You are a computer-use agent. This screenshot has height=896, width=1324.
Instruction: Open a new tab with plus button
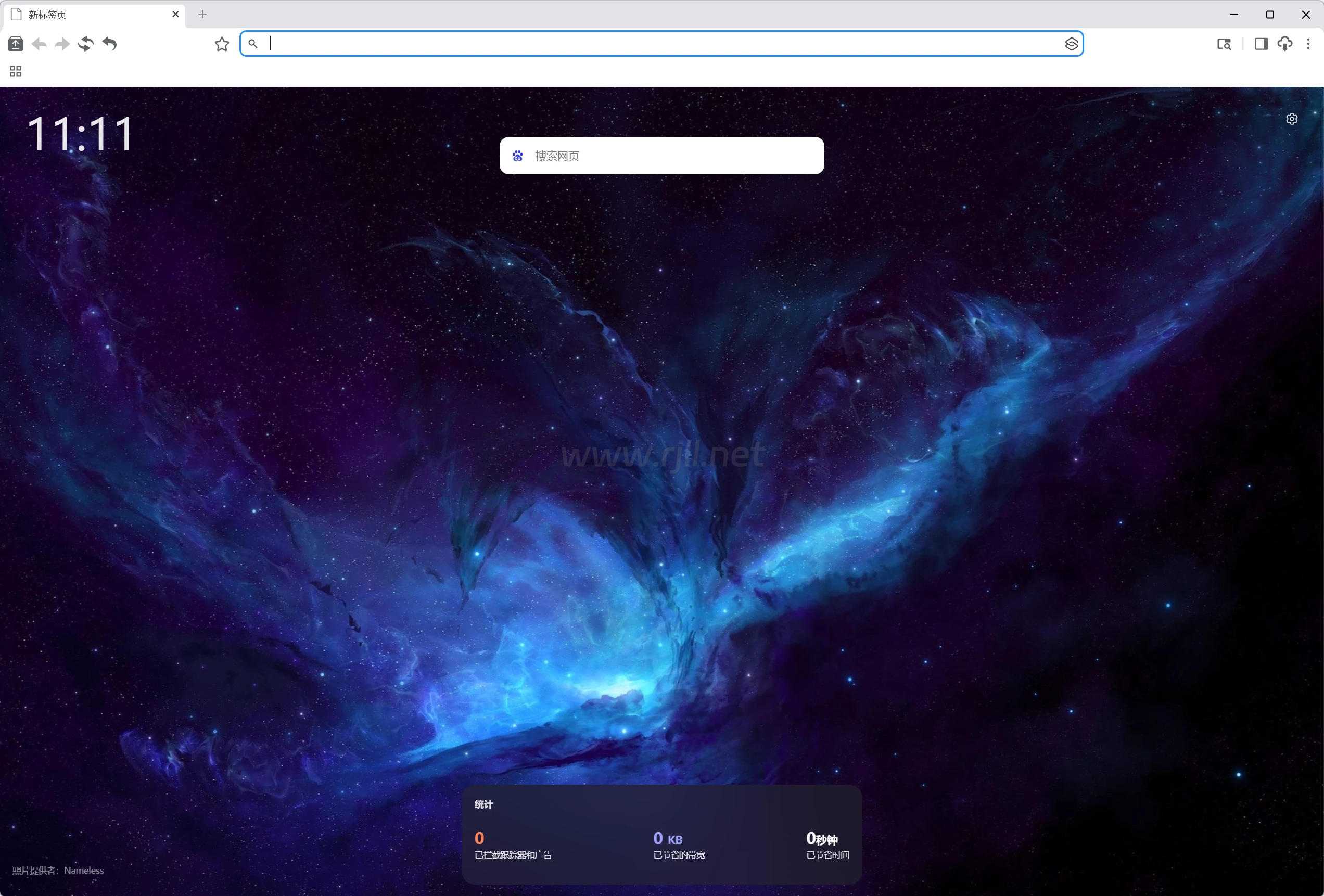[202, 14]
